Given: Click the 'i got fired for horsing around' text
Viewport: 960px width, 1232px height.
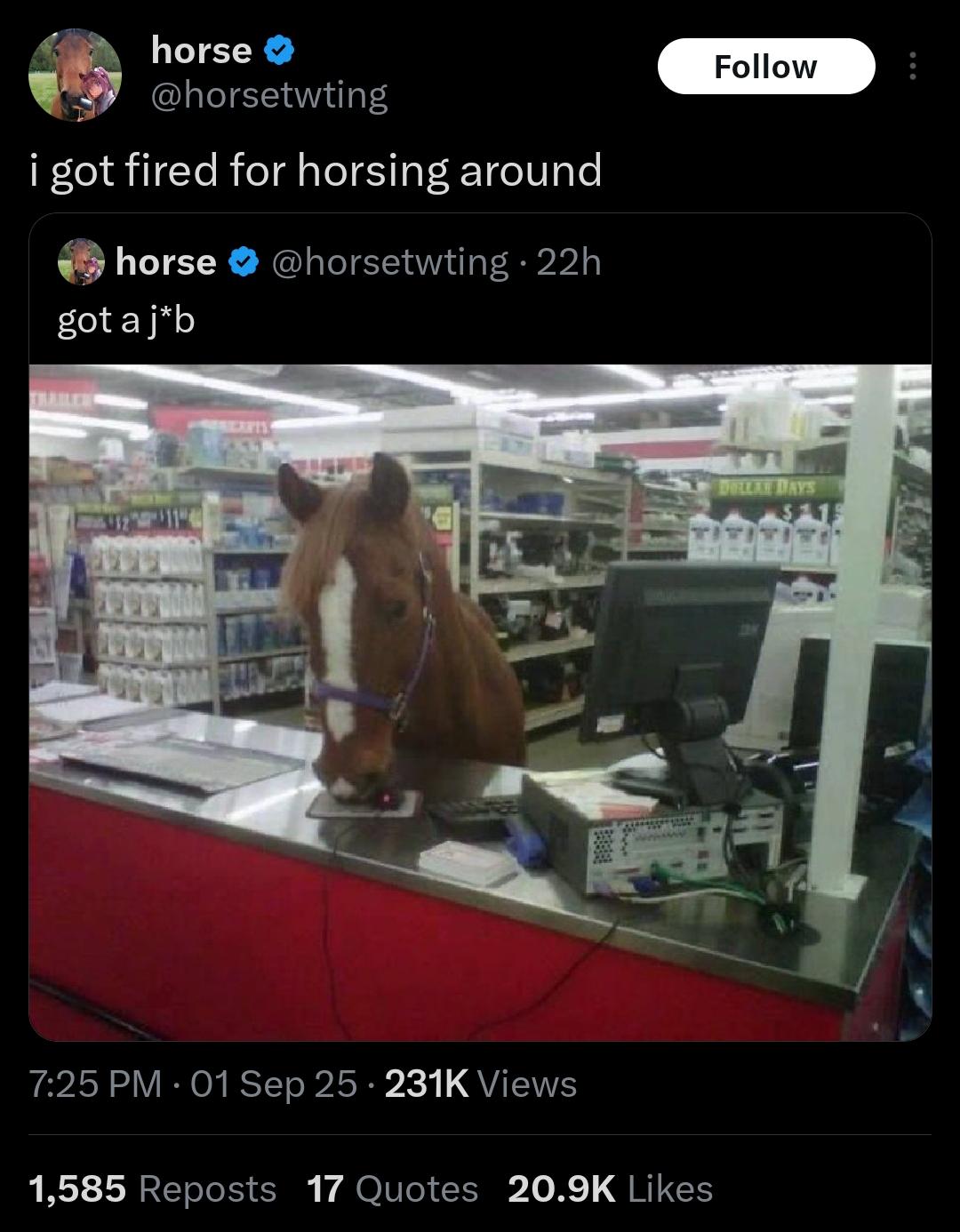Looking at the screenshot, I should point(316,171).
